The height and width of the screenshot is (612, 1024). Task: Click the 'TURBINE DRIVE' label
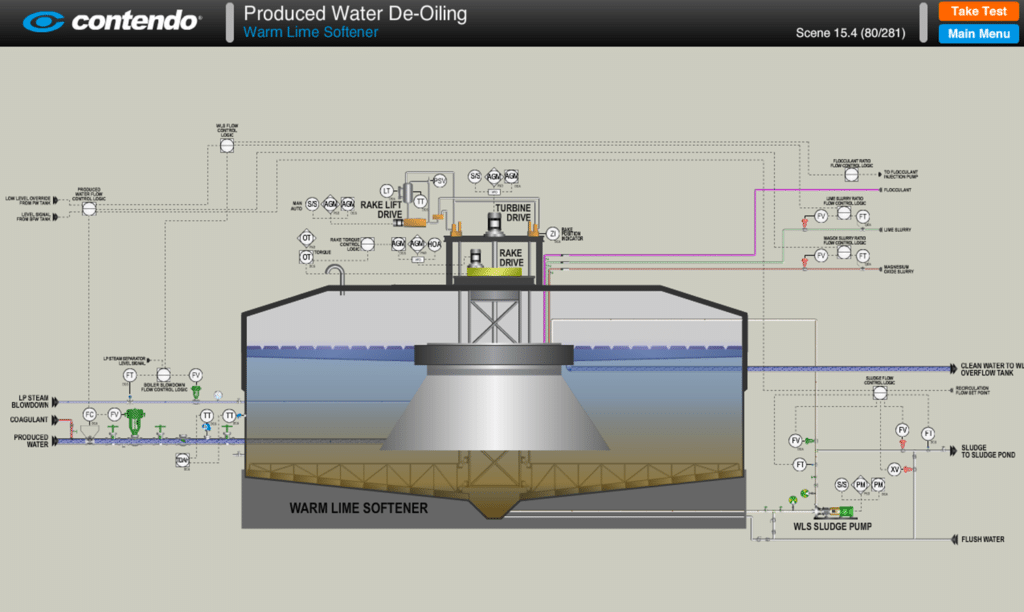pyautogui.click(x=513, y=212)
